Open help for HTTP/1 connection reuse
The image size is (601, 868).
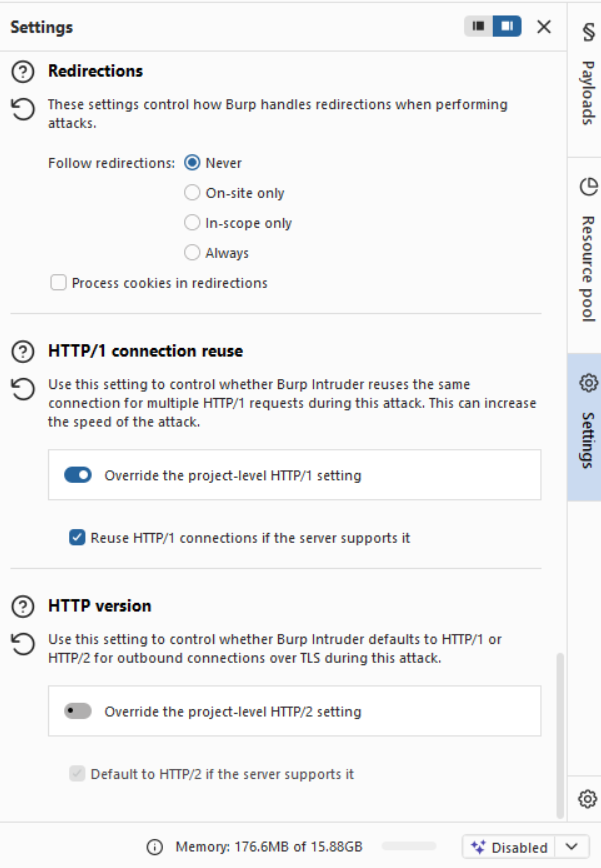click(x=23, y=352)
